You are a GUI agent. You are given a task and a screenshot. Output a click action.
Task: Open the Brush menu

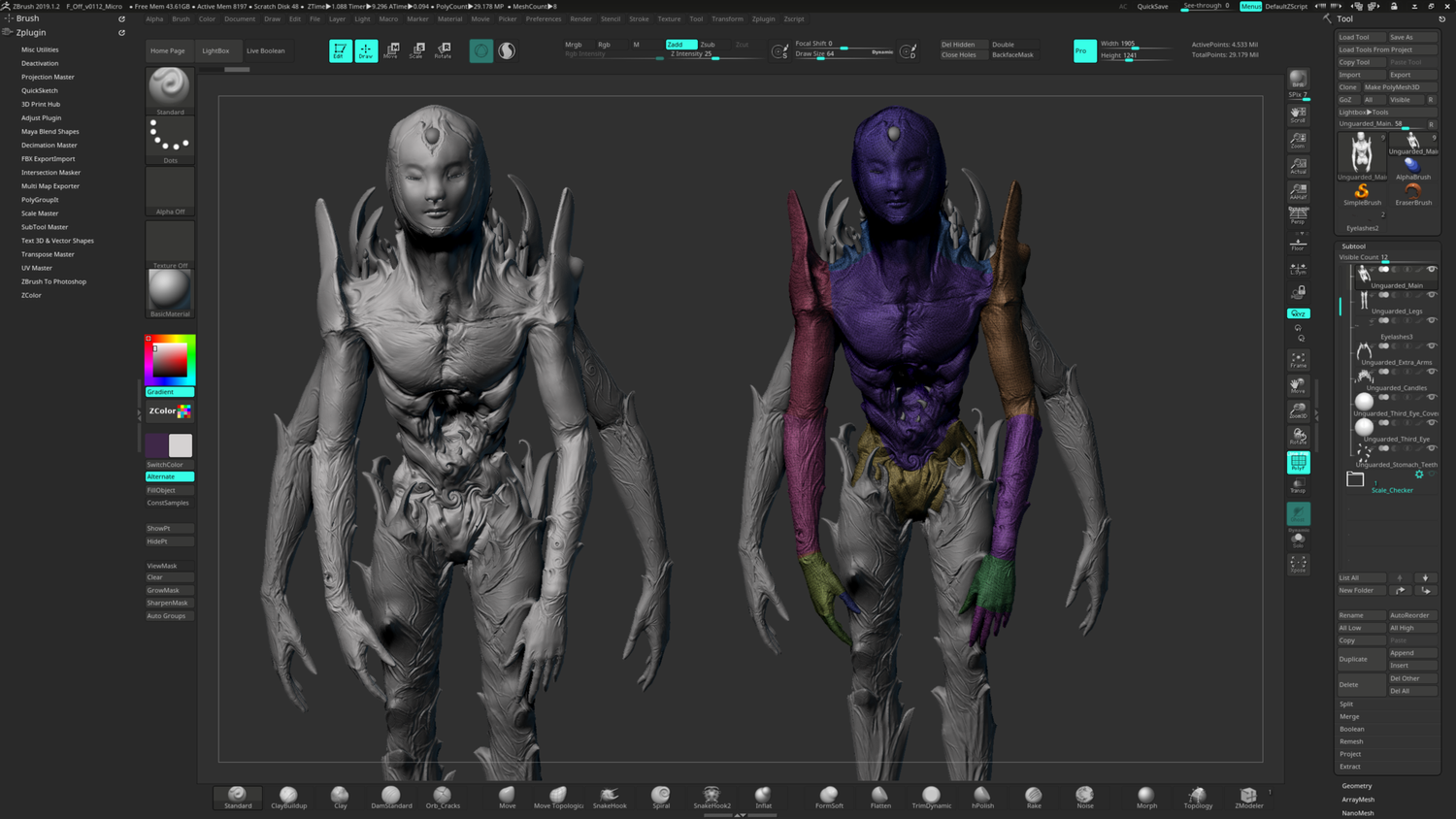pos(181,18)
